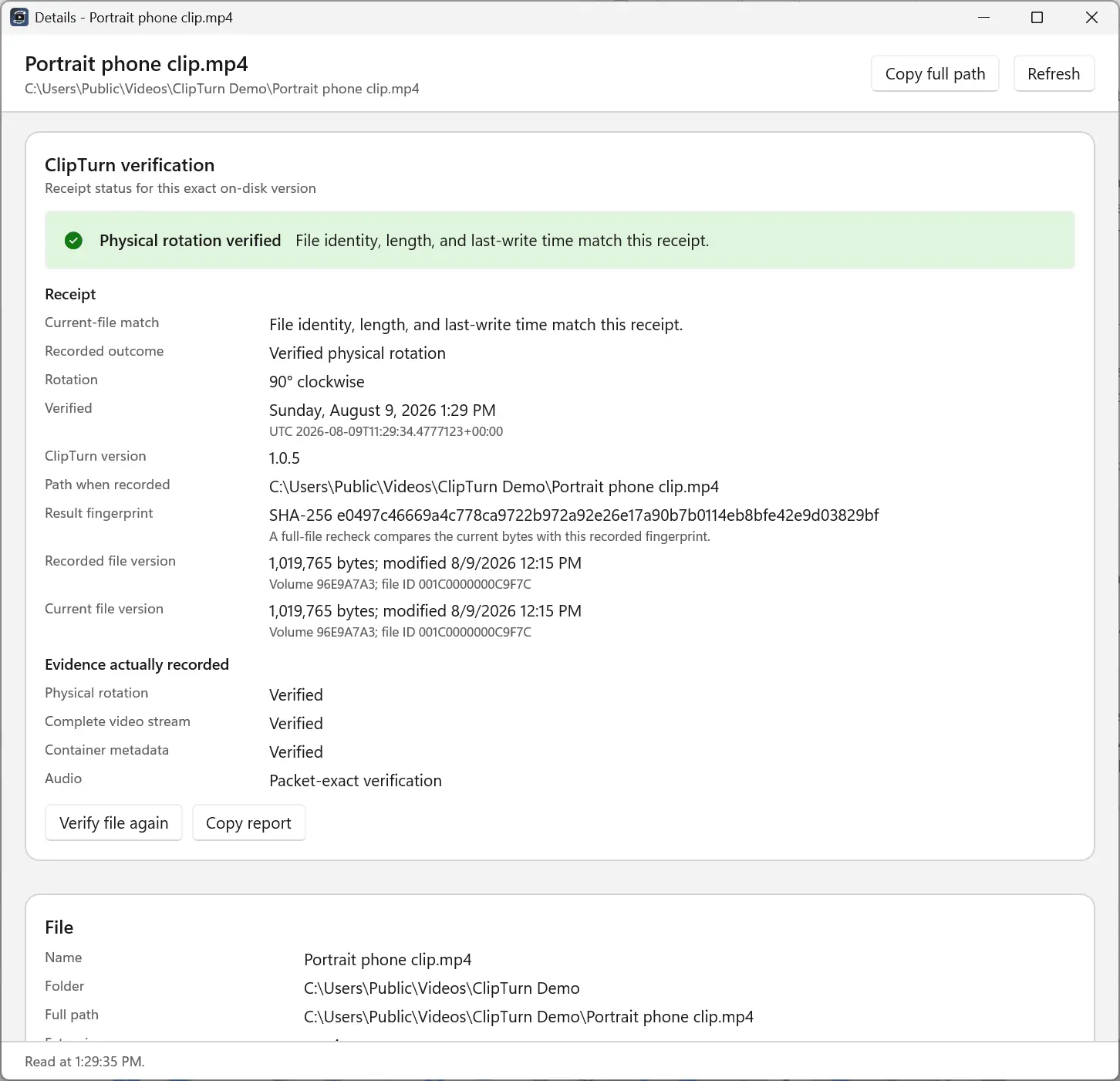Copy the file's full path
Image resolution: width=1120 pixels, height=1081 pixels.
point(935,74)
